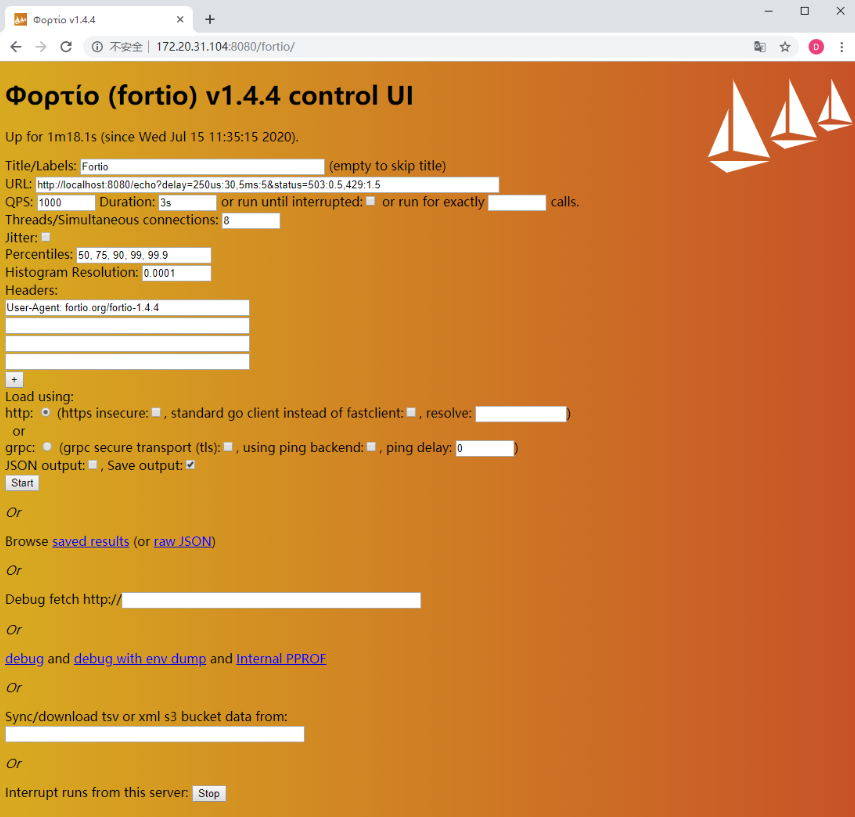Click the s3 bucket data source field
Viewport: 855px width, 817px height.
click(155, 735)
